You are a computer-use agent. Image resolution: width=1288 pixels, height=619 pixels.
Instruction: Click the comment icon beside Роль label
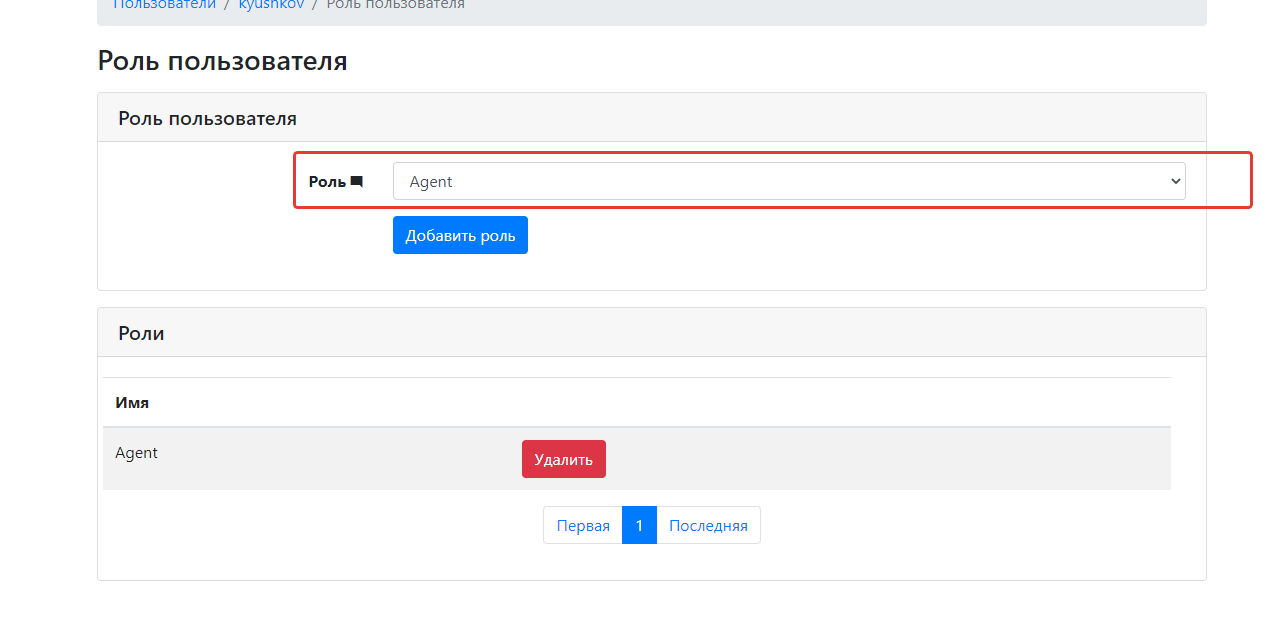point(357,182)
